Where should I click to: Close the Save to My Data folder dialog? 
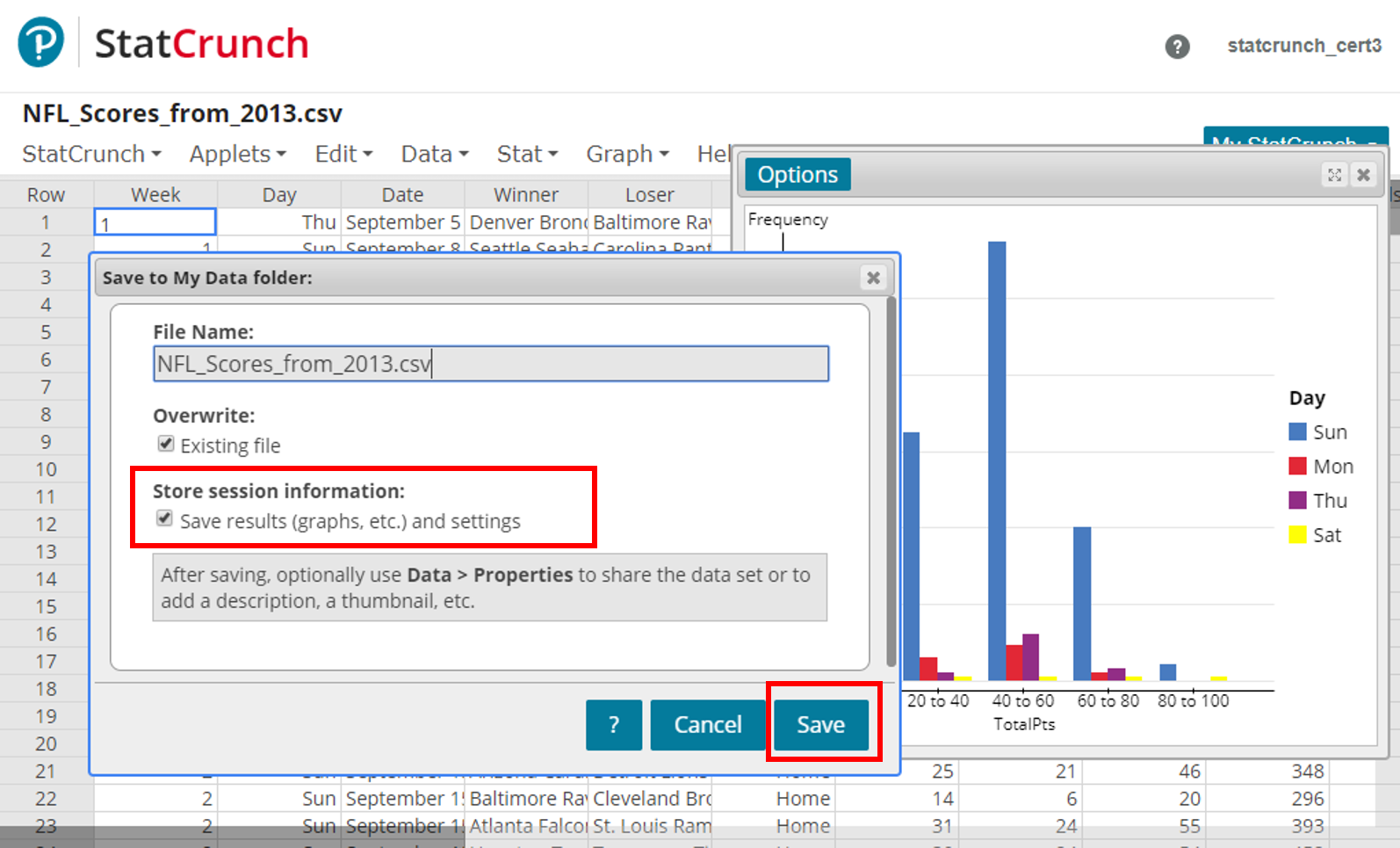point(873,278)
